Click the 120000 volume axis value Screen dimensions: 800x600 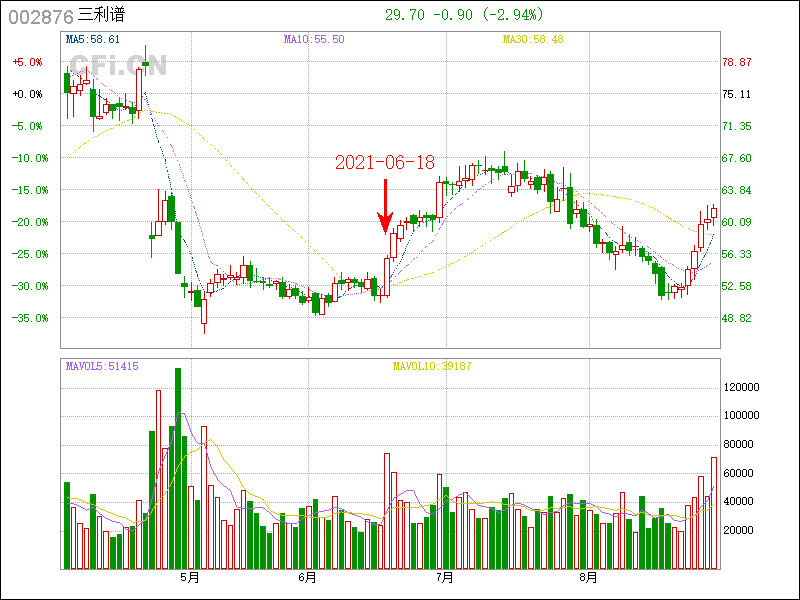pos(742,388)
